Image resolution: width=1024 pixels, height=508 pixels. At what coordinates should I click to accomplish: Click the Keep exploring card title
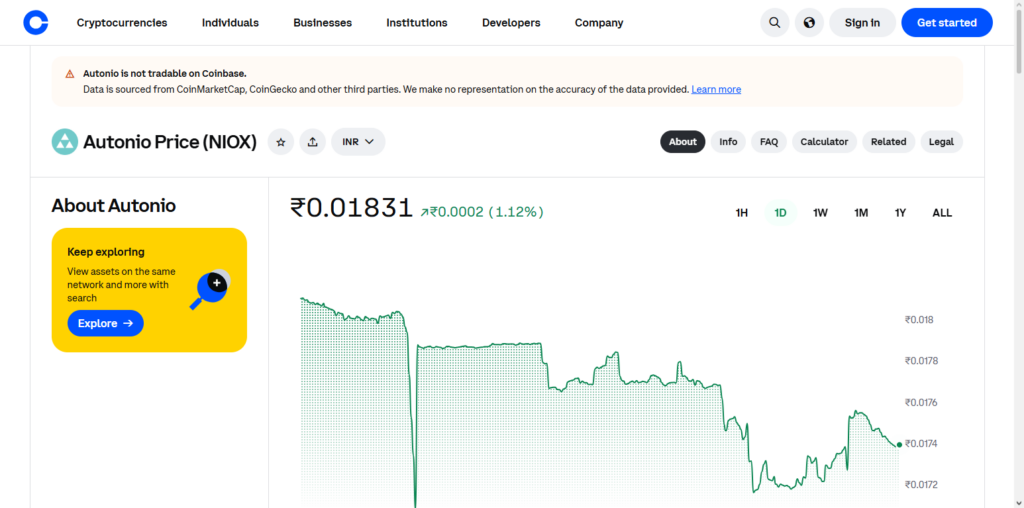[x=106, y=252]
